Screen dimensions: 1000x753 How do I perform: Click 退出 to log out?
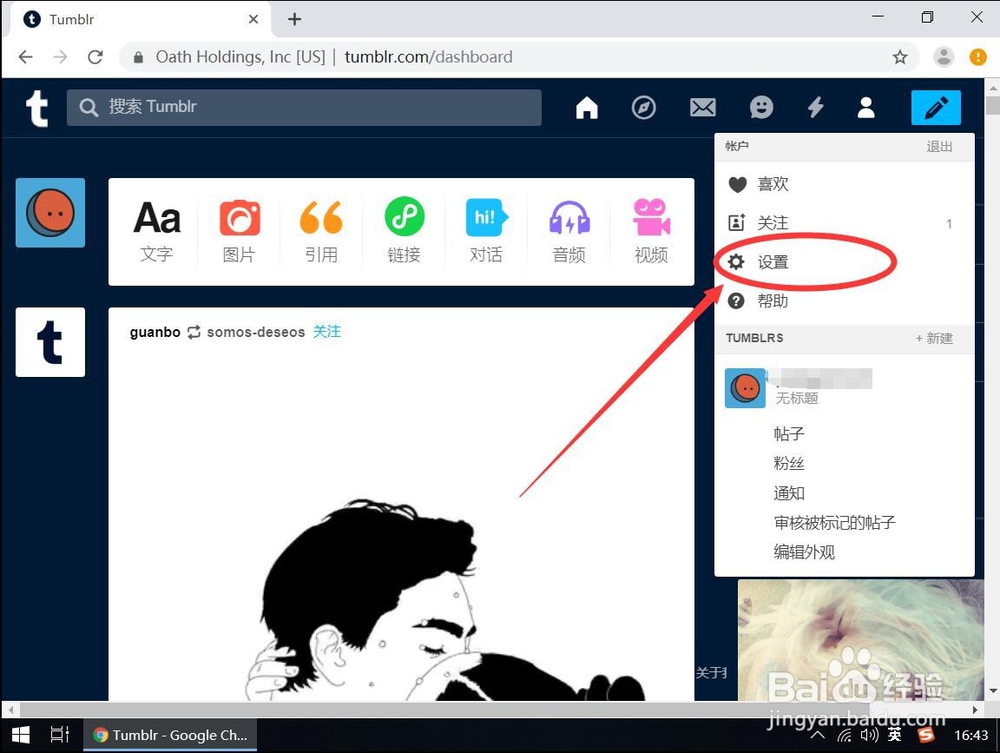coord(939,146)
